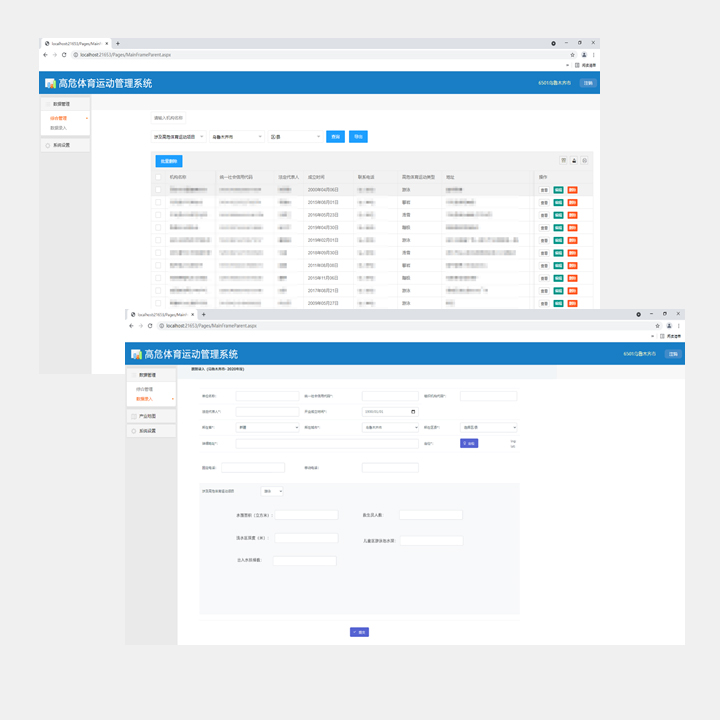Viewport: 720px width, 720px height.
Task: Open 系统设置 in list window sidebar
Action: tap(65, 145)
